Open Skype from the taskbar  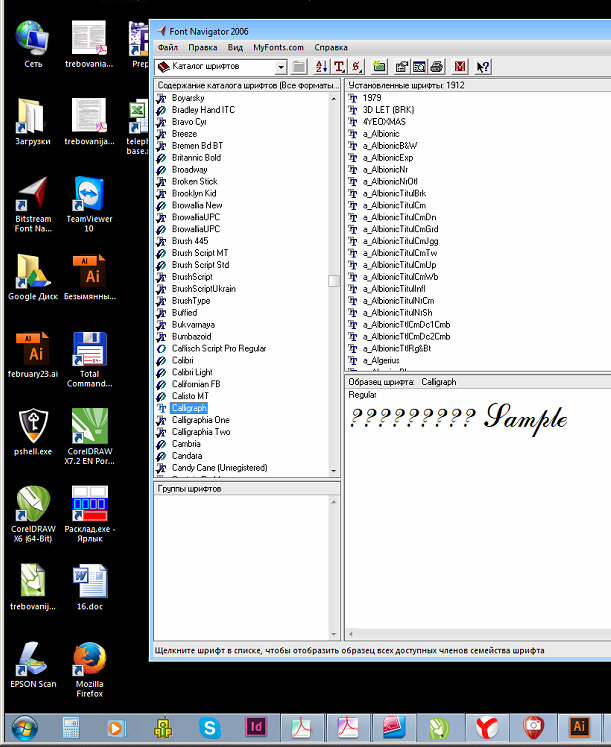210,727
